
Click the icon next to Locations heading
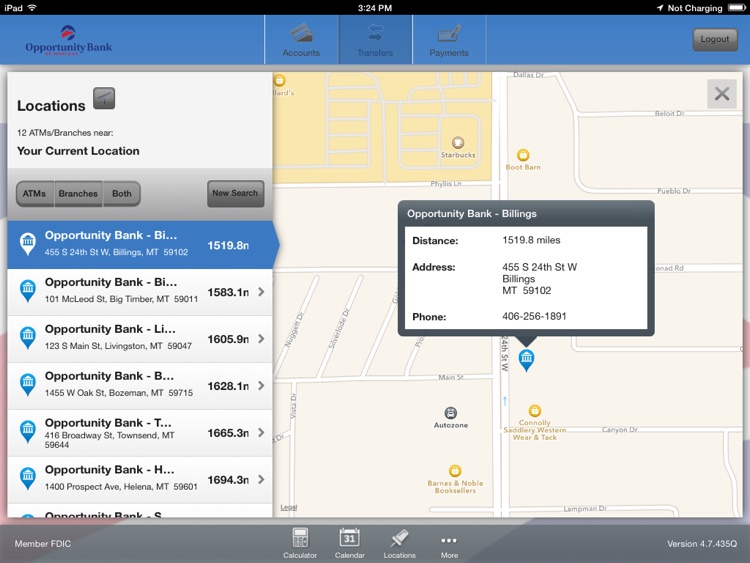click(x=104, y=98)
